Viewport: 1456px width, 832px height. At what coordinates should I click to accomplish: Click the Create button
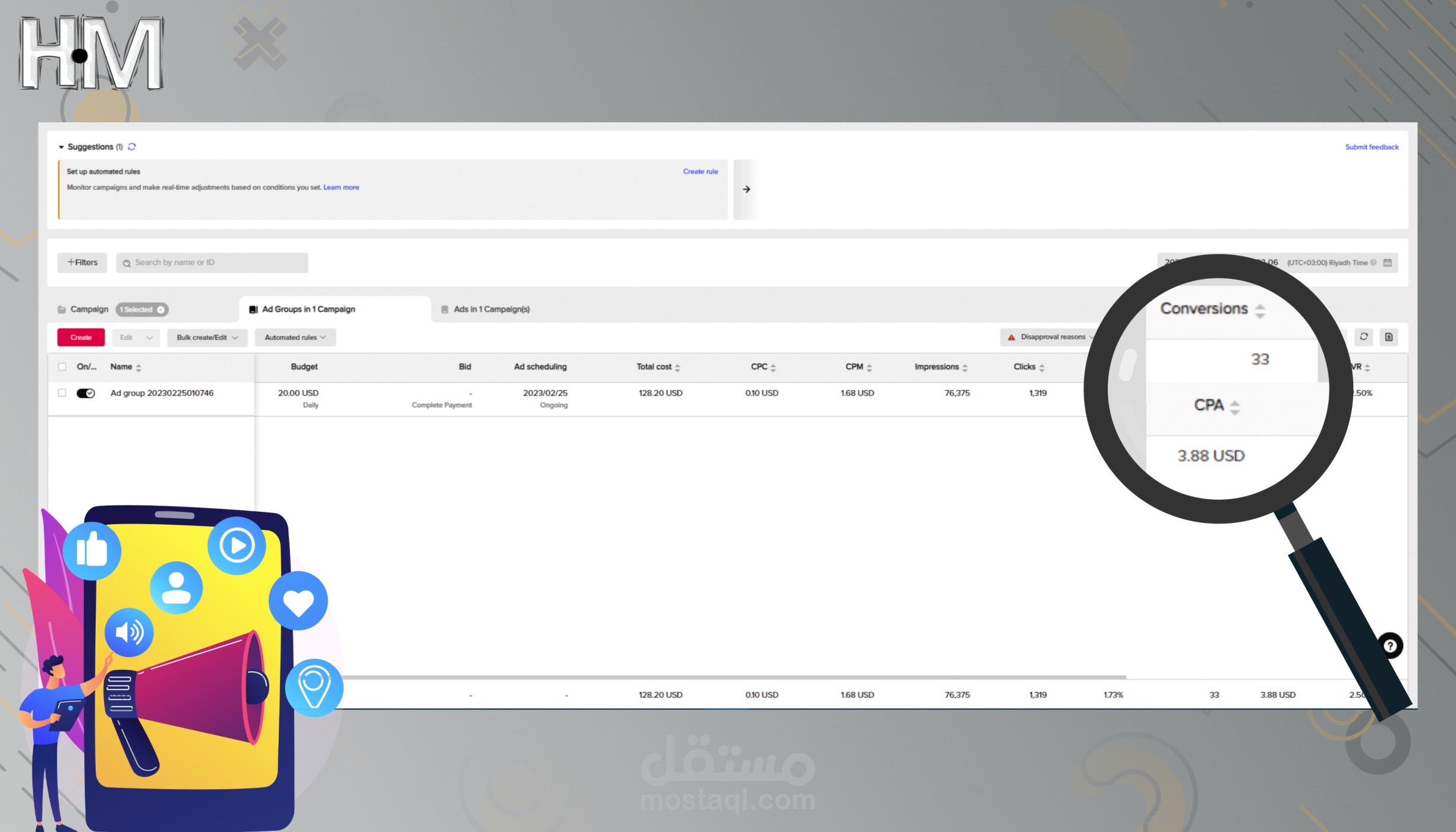coord(80,337)
